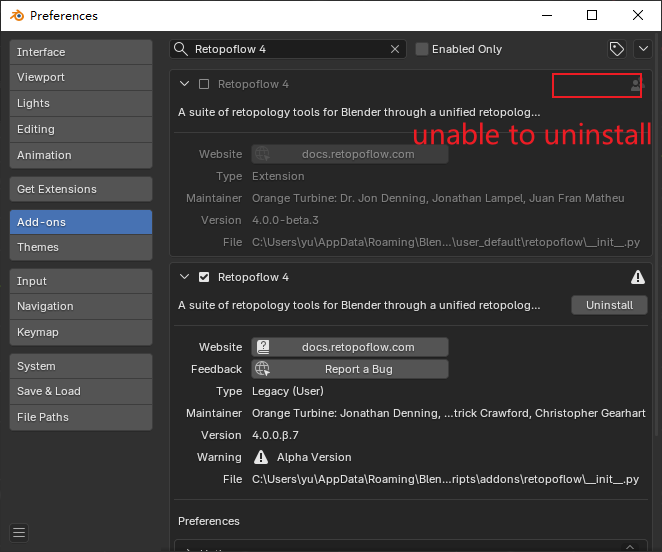
Task: Go to Animation preferences
Action: (x=81, y=155)
